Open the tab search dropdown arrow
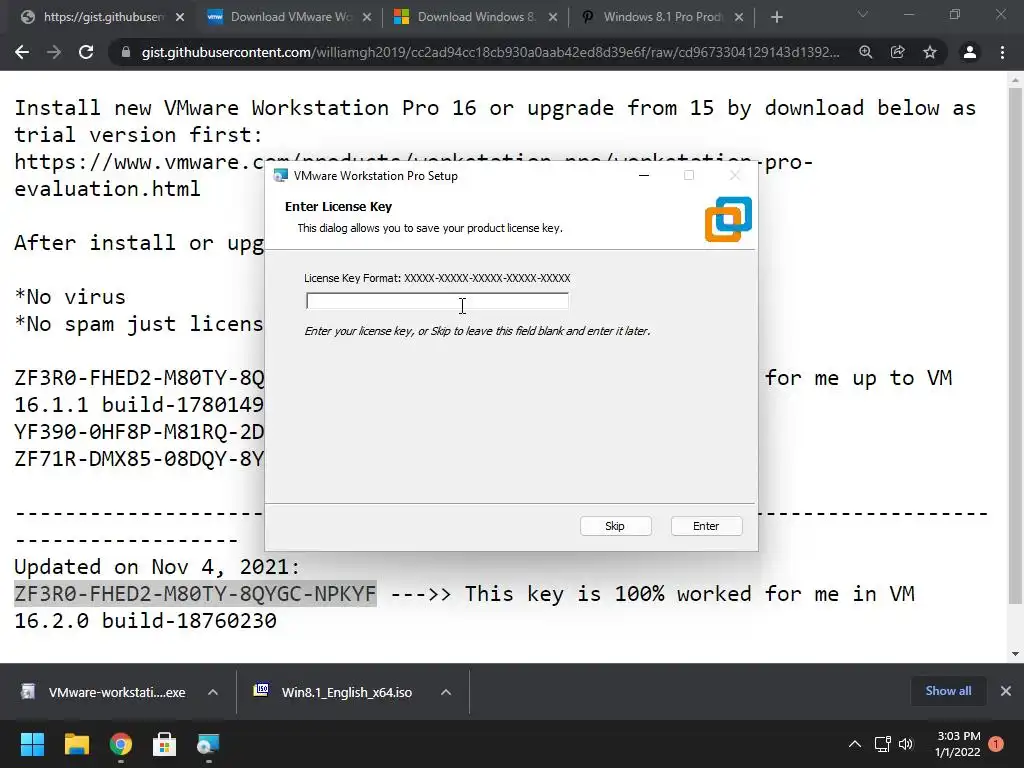 click(863, 14)
